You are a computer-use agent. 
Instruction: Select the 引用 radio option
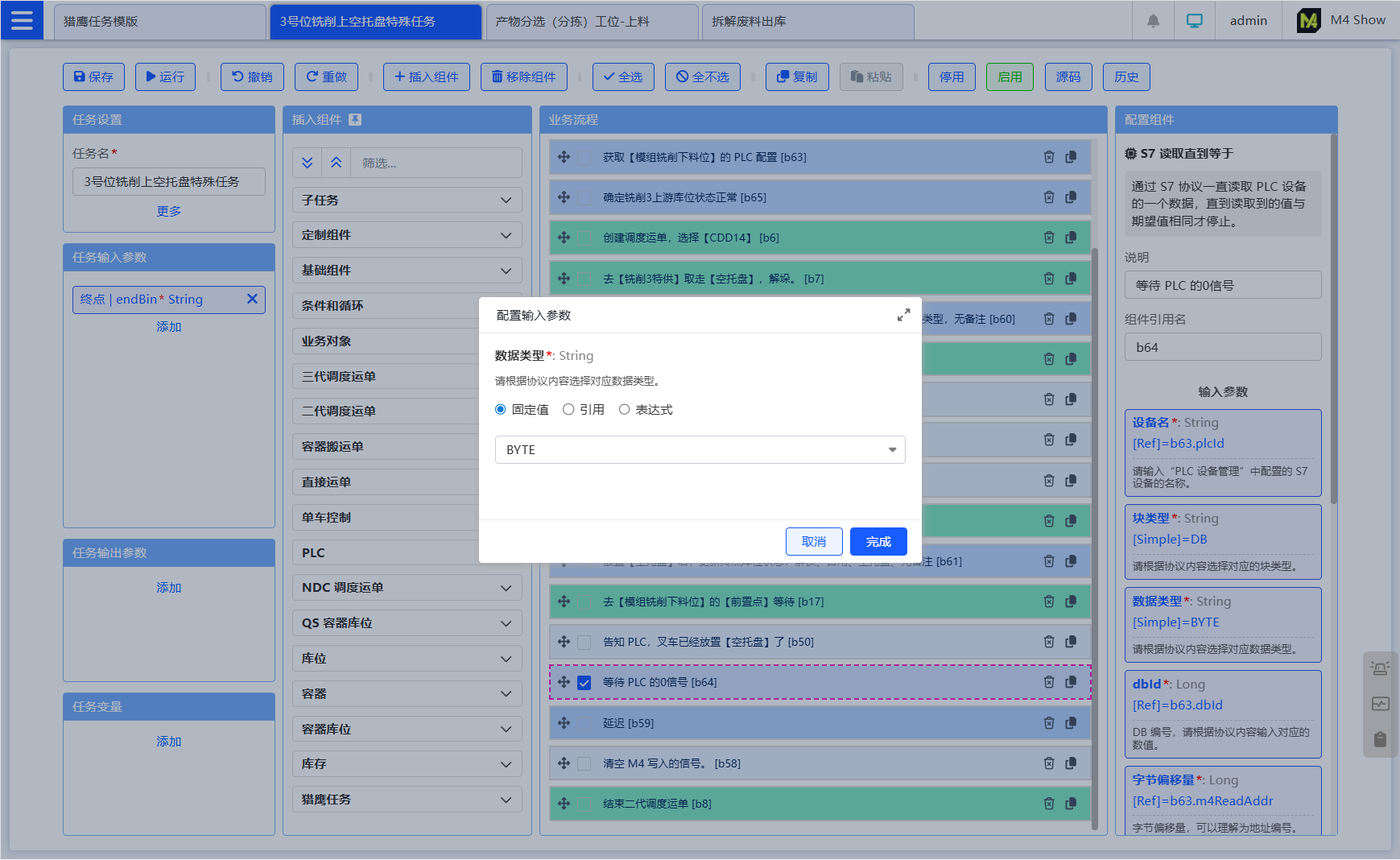[x=568, y=410]
